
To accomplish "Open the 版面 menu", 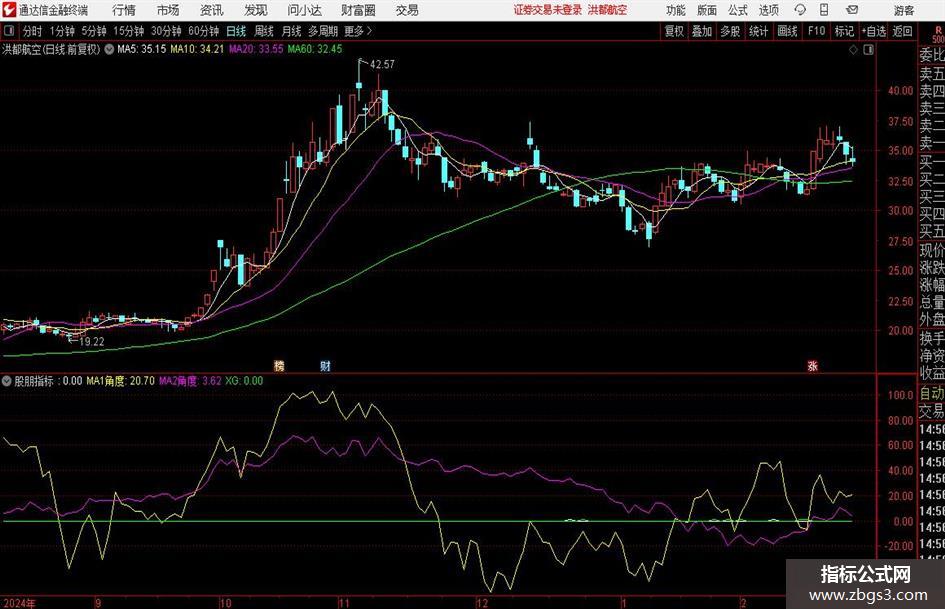I will pyautogui.click(x=707, y=10).
